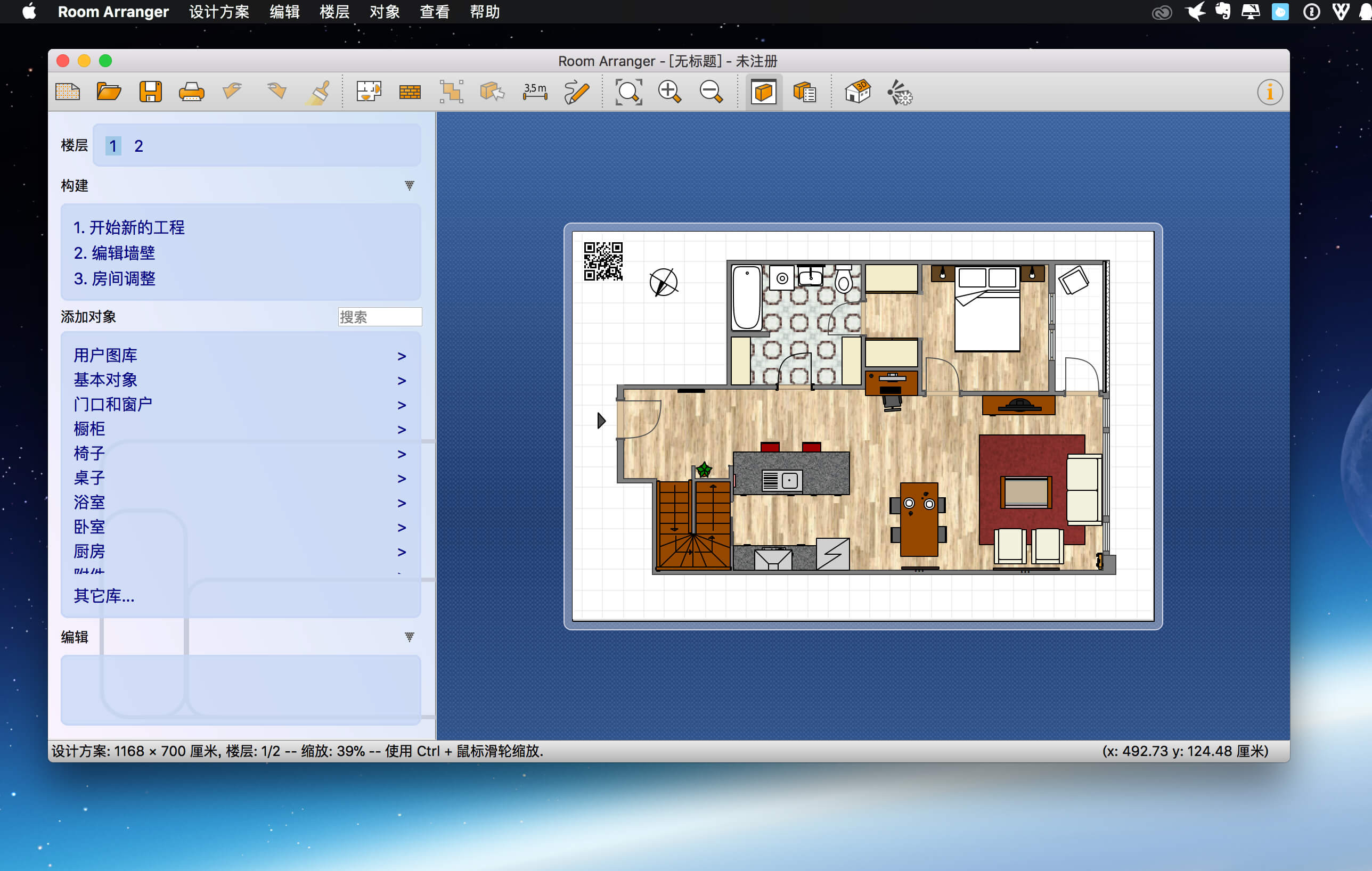Viewport: 1372px width, 871px height.
Task: Open the object list icon
Action: [x=805, y=92]
